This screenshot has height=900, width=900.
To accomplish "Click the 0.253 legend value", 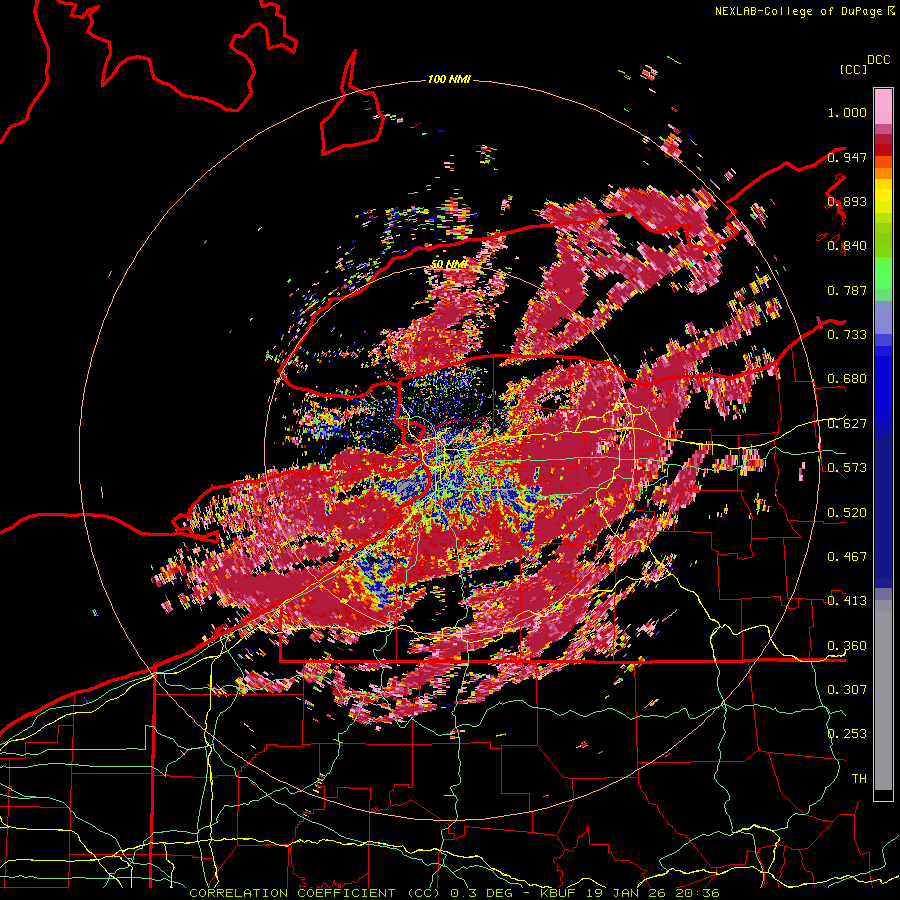I will click(847, 734).
